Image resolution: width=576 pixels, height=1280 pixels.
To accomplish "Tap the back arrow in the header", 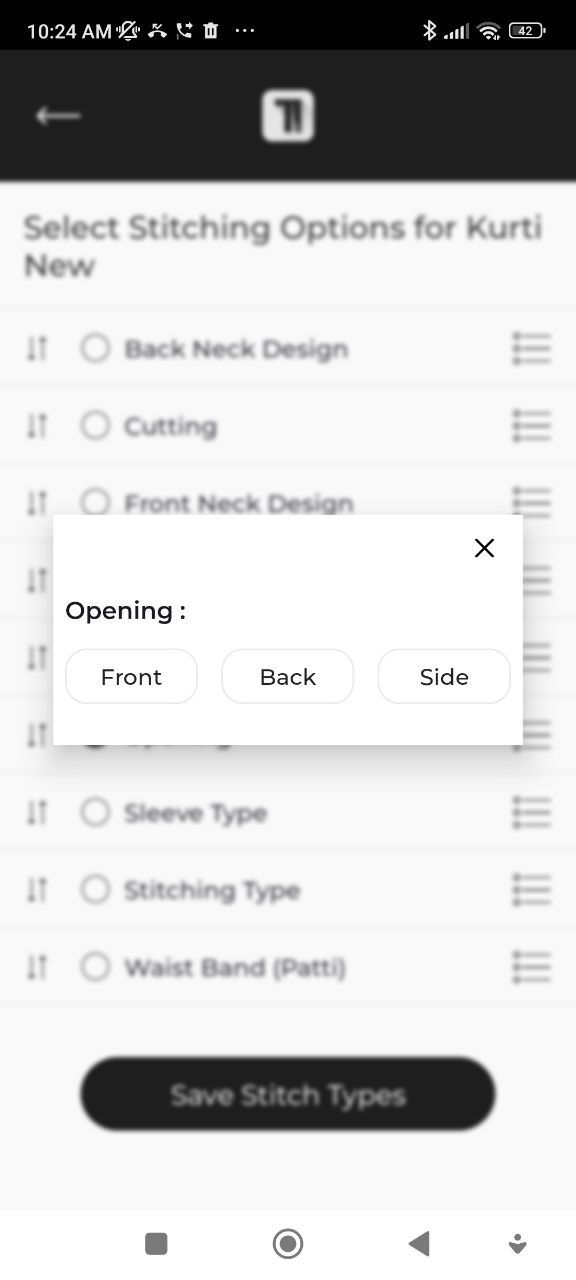I will [58, 115].
